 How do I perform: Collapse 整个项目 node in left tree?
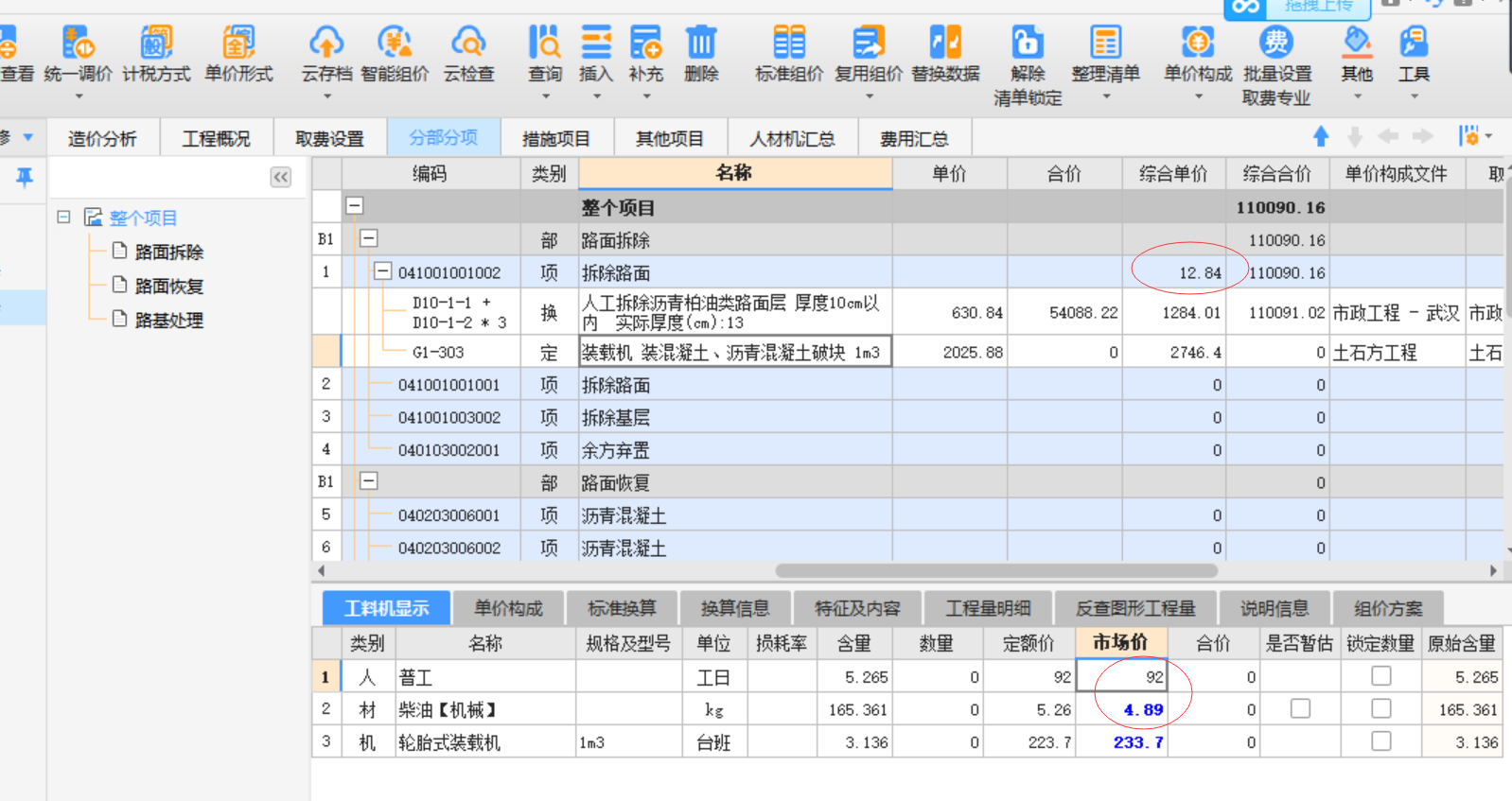click(x=63, y=217)
